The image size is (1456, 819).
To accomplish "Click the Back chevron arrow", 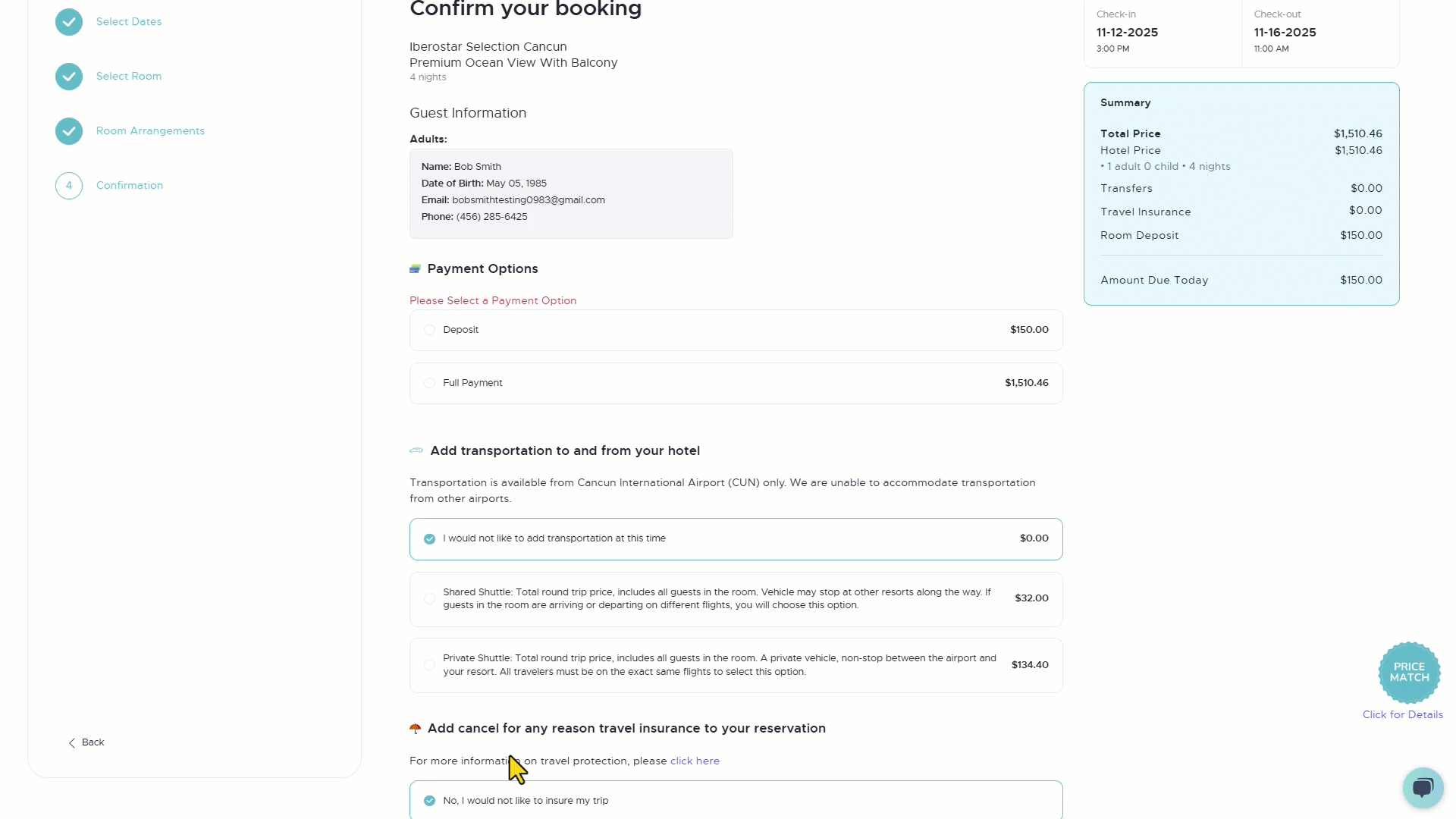I will pos(72,743).
